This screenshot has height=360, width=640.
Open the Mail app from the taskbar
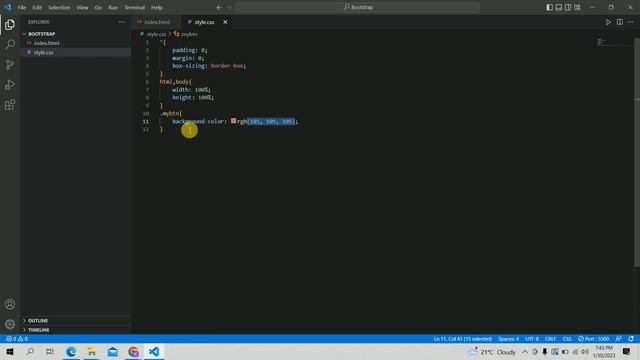pos(113,352)
